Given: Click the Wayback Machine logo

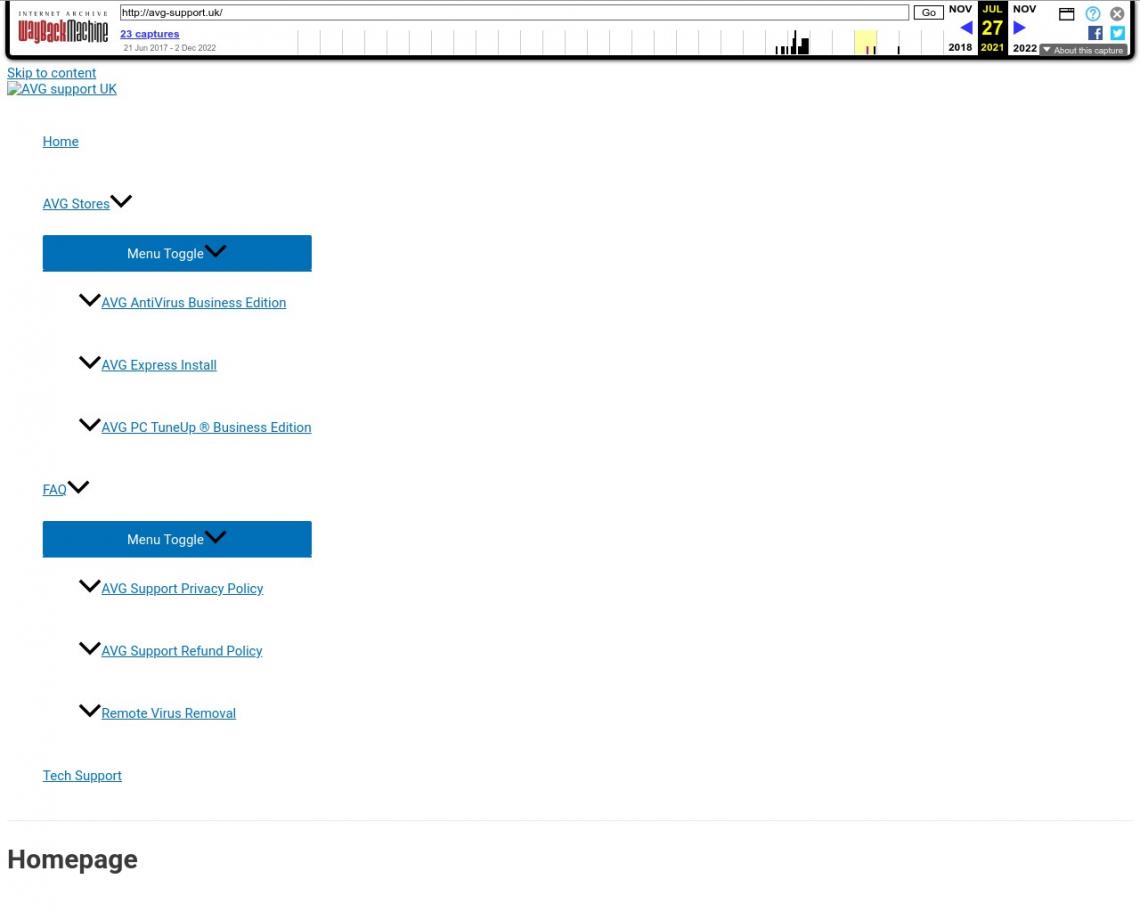Looking at the screenshot, I should pyautogui.click(x=63, y=31).
